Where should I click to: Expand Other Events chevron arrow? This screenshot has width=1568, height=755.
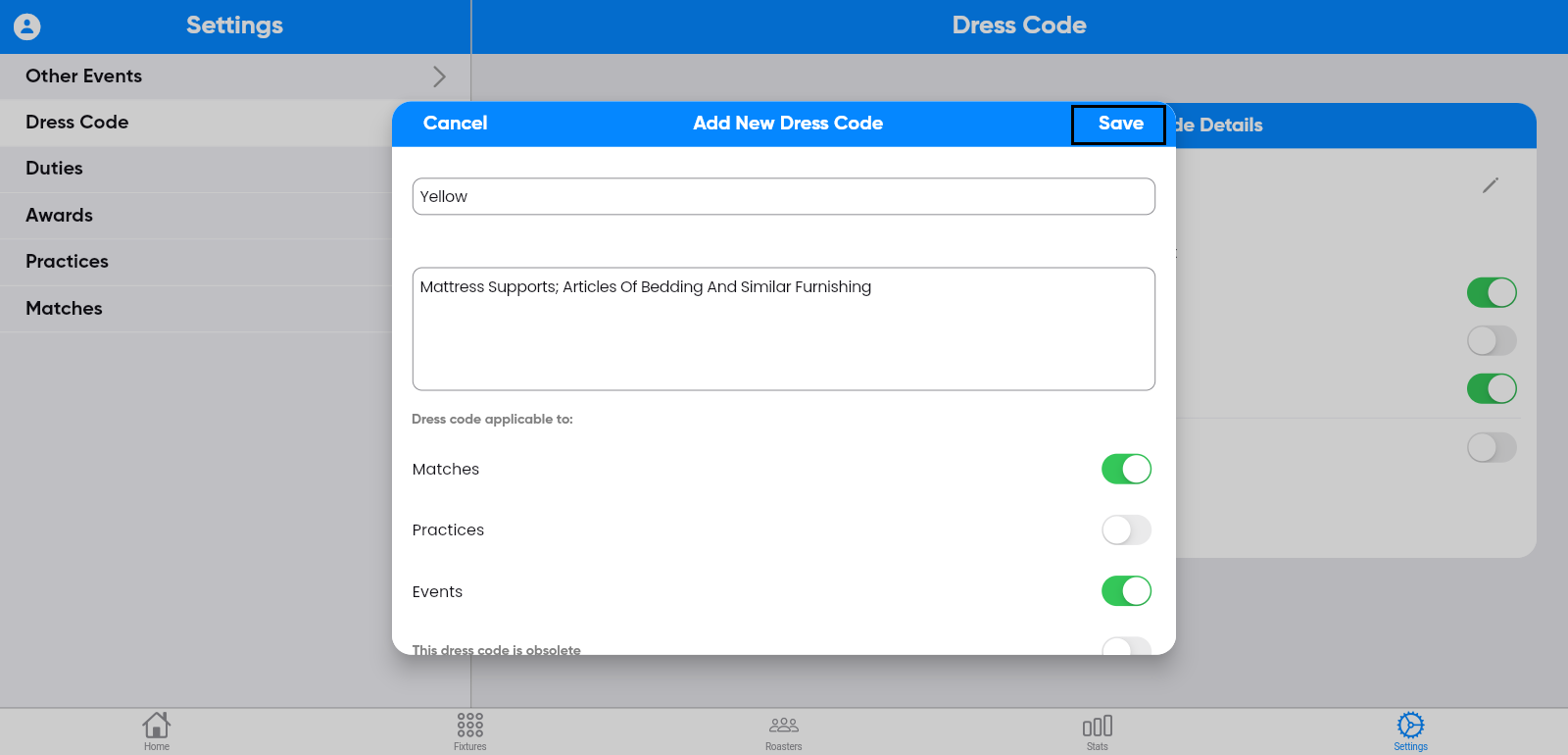439,76
